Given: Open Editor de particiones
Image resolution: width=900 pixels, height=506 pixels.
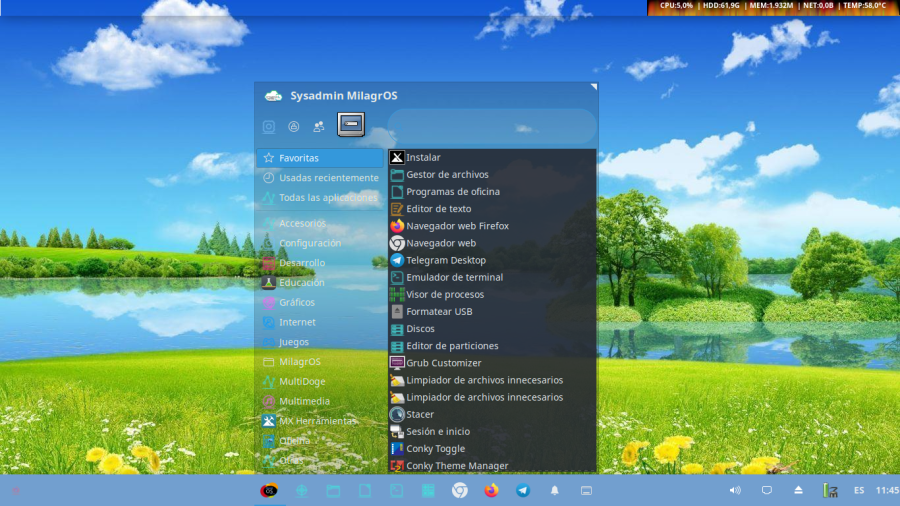Looking at the screenshot, I should (452, 346).
